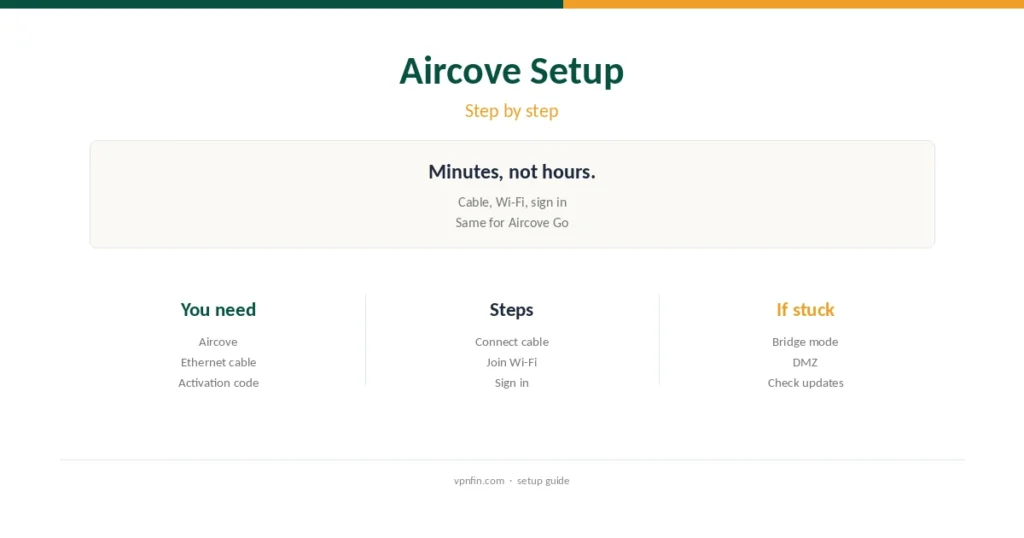
Task: Select 'Aircove' under You need
Action: coord(218,342)
